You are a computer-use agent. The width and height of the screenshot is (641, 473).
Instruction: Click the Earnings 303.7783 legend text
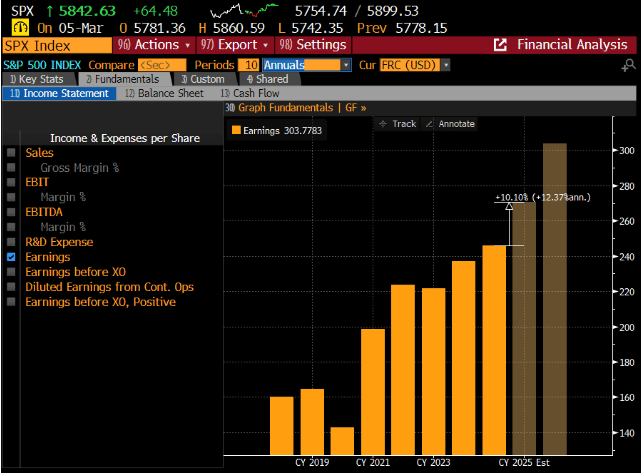282,130
